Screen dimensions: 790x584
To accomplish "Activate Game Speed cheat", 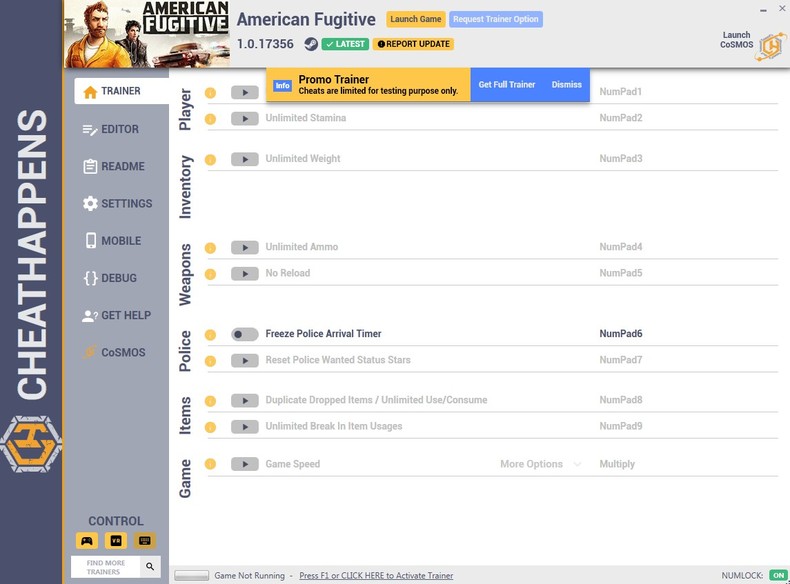I will coord(245,464).
